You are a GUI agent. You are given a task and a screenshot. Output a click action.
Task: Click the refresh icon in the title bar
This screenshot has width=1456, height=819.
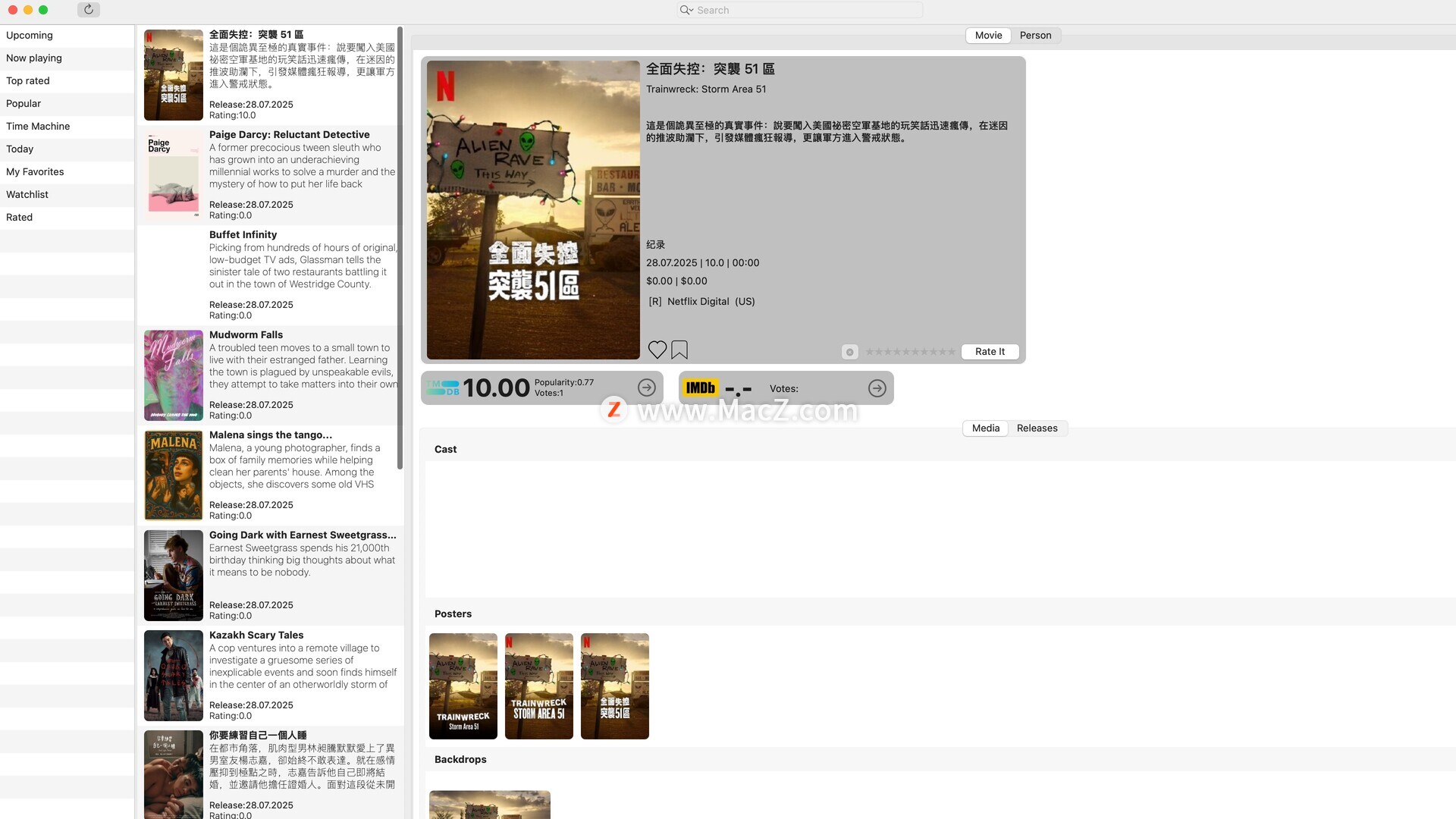89,10
